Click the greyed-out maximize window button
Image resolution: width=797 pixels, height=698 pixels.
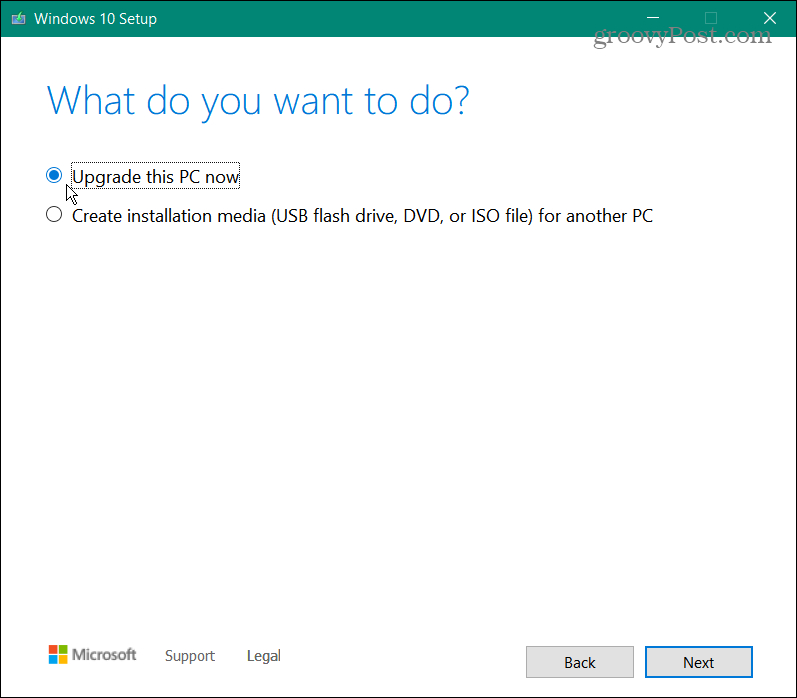tap(711, 18)
